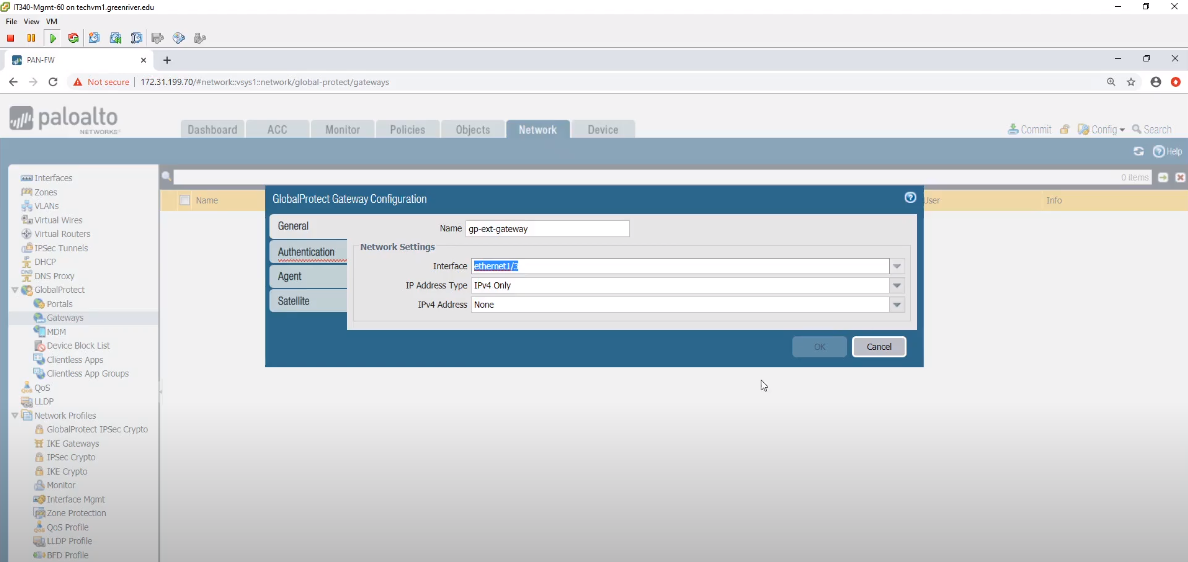Open the browser zoom magnifier icon

tap(1111, 82)
